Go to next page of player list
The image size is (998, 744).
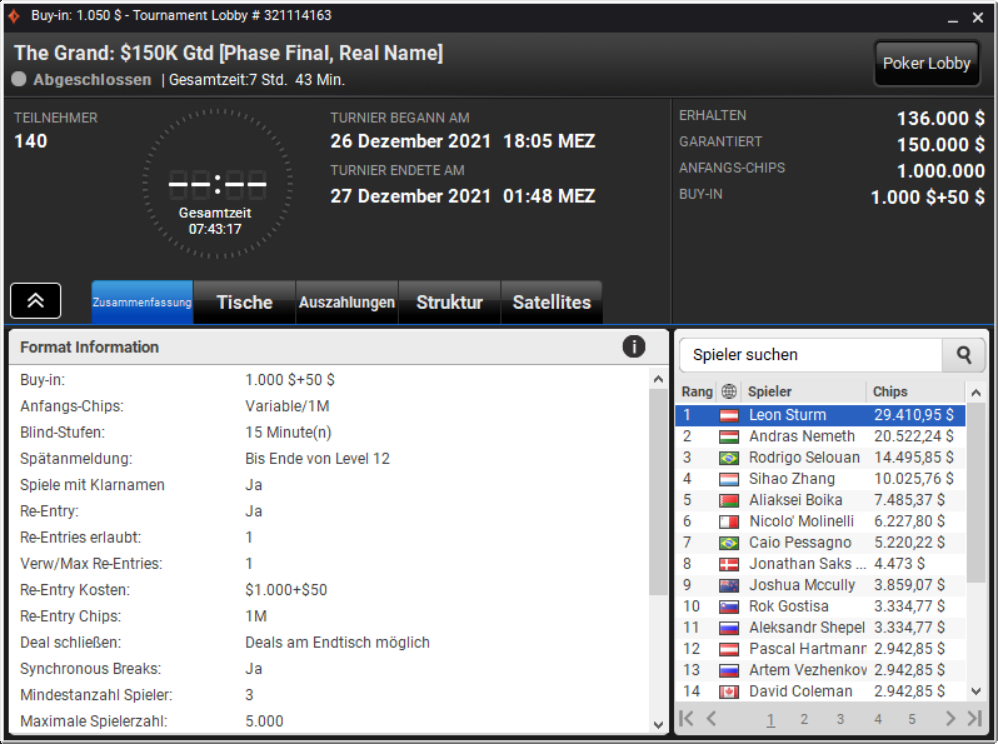(x=950, y=719)
